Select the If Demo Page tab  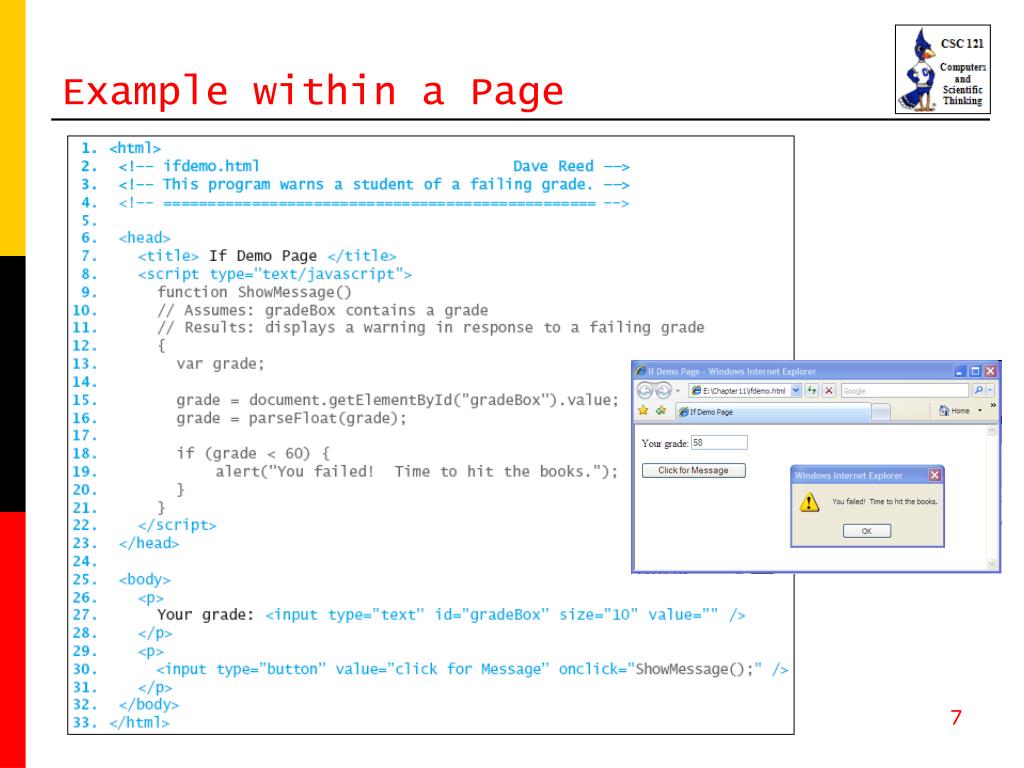773,412
